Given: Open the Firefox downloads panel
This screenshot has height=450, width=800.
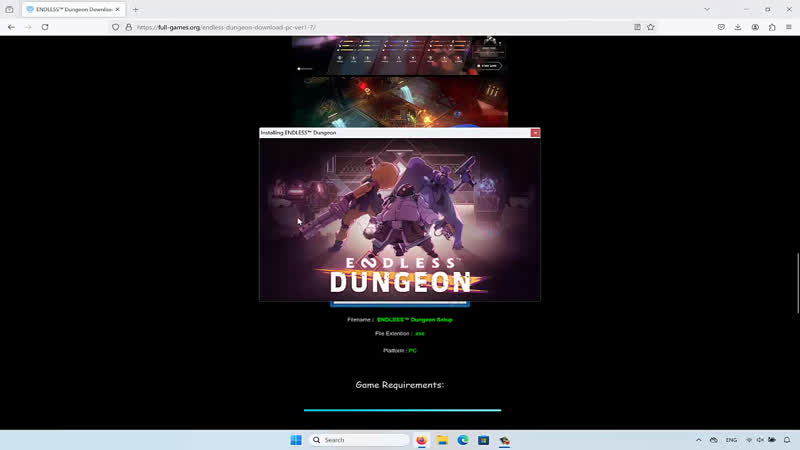Looking at the screenshot, I should pos(738,27).
